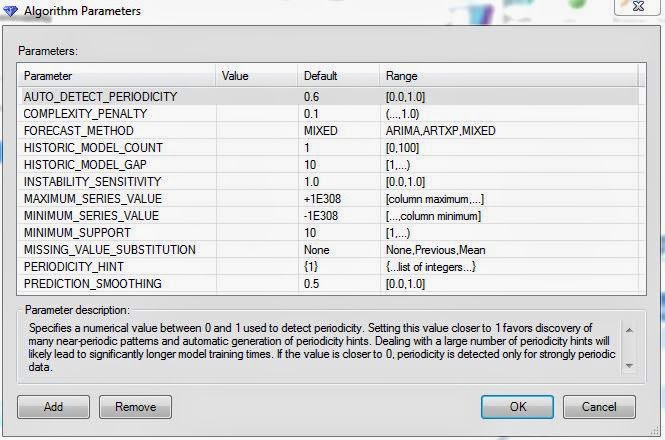The image size is (665, 440).
Task: Click the Value cell for FORECAST_METHOD
Action: [257, 131]
